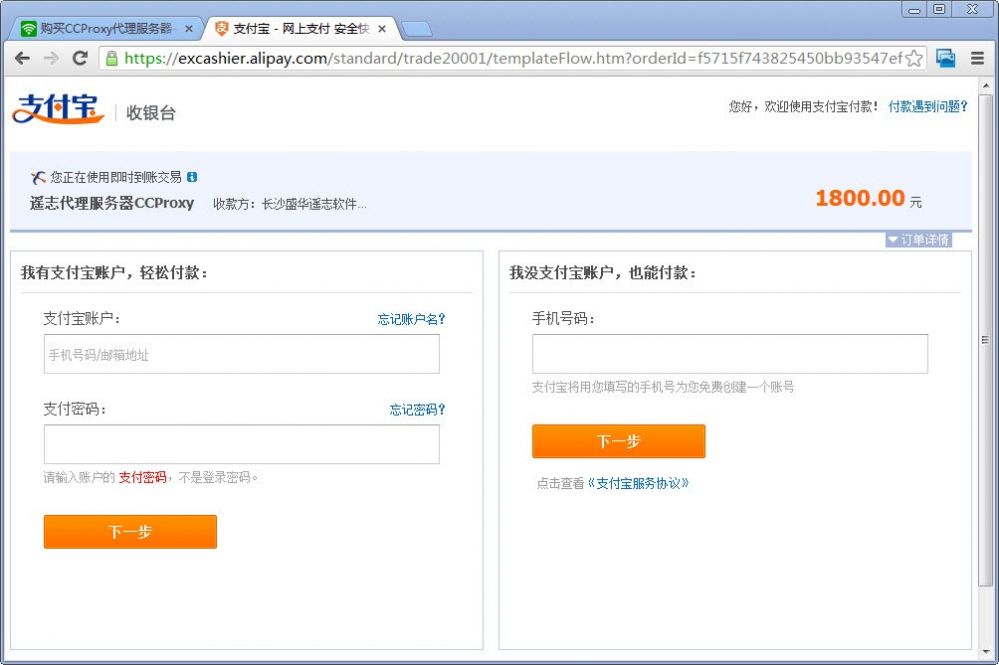This screenshot has height=665, width=999.
Task: Focus the 支付密码 password field
Action: coord(241,444)
